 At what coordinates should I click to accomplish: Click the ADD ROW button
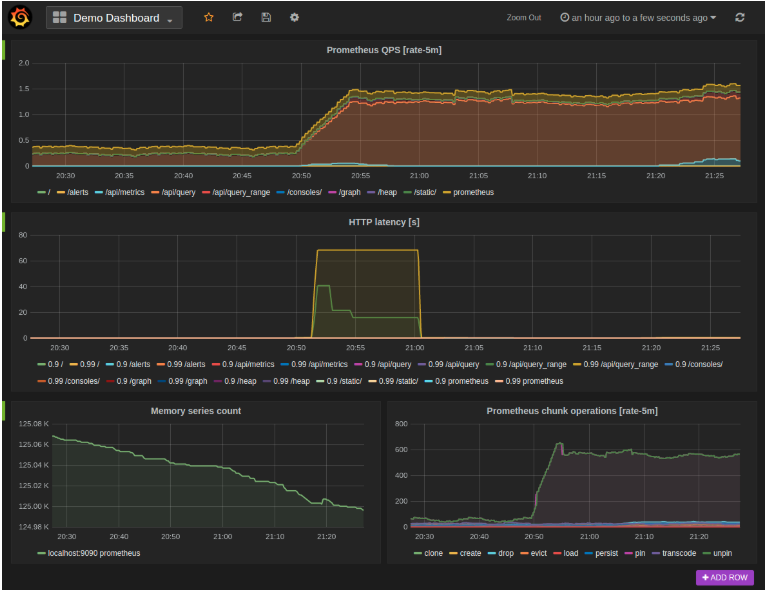point(725,577)
